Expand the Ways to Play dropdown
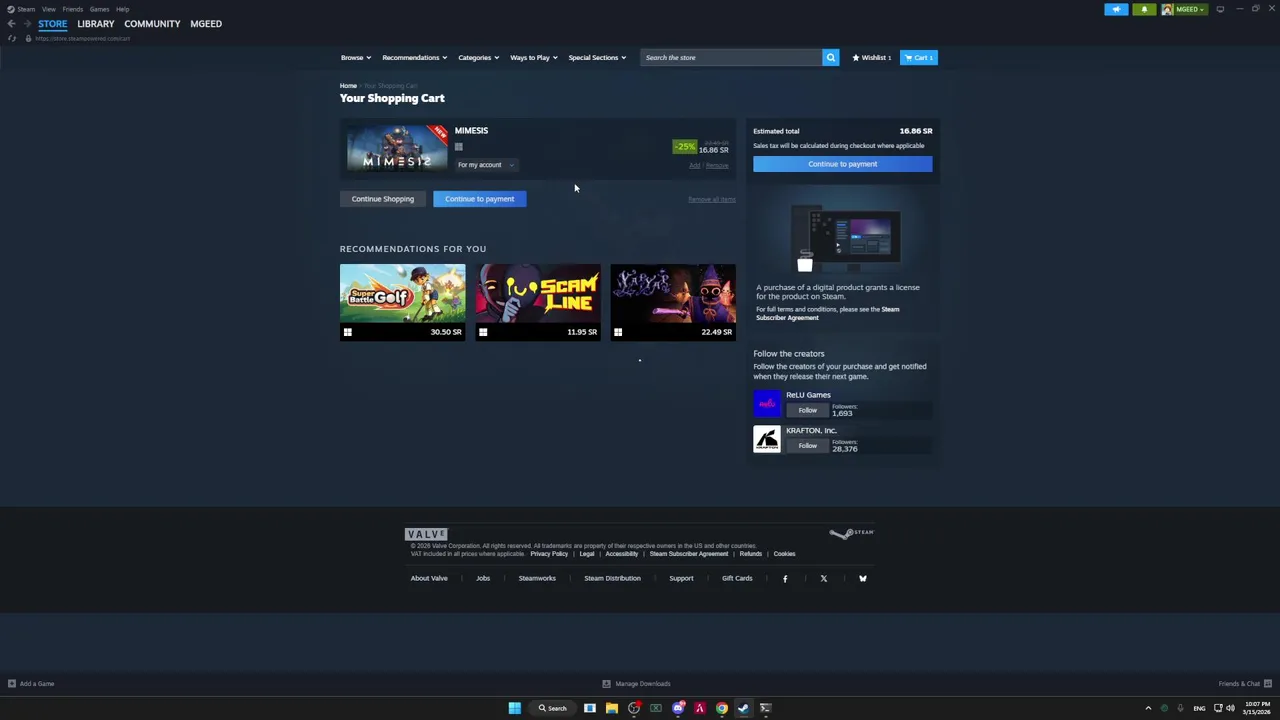The height and width of the screenshot is (720, 1280). (533, 58)
